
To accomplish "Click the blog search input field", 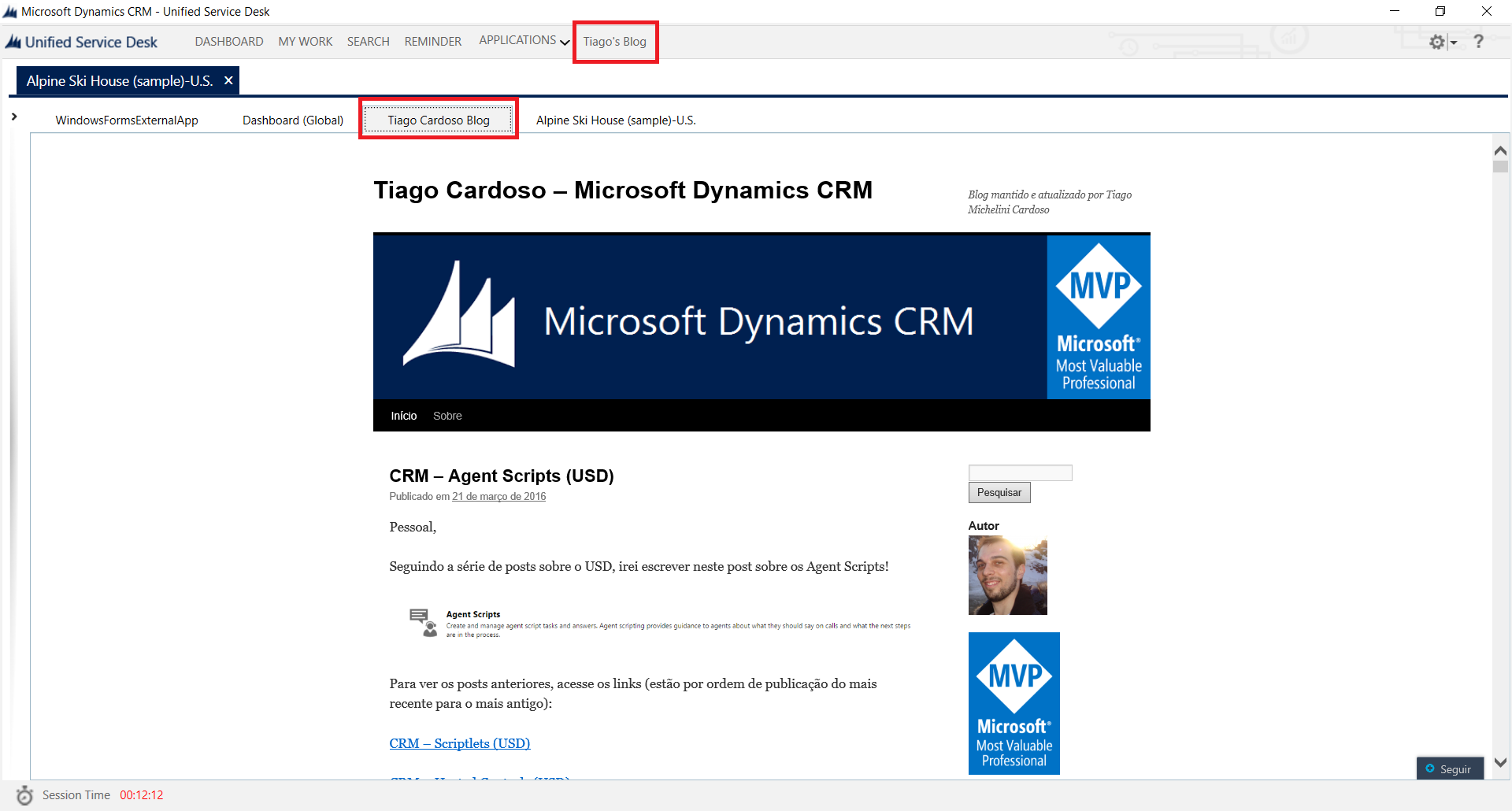I will point(1020,472).
